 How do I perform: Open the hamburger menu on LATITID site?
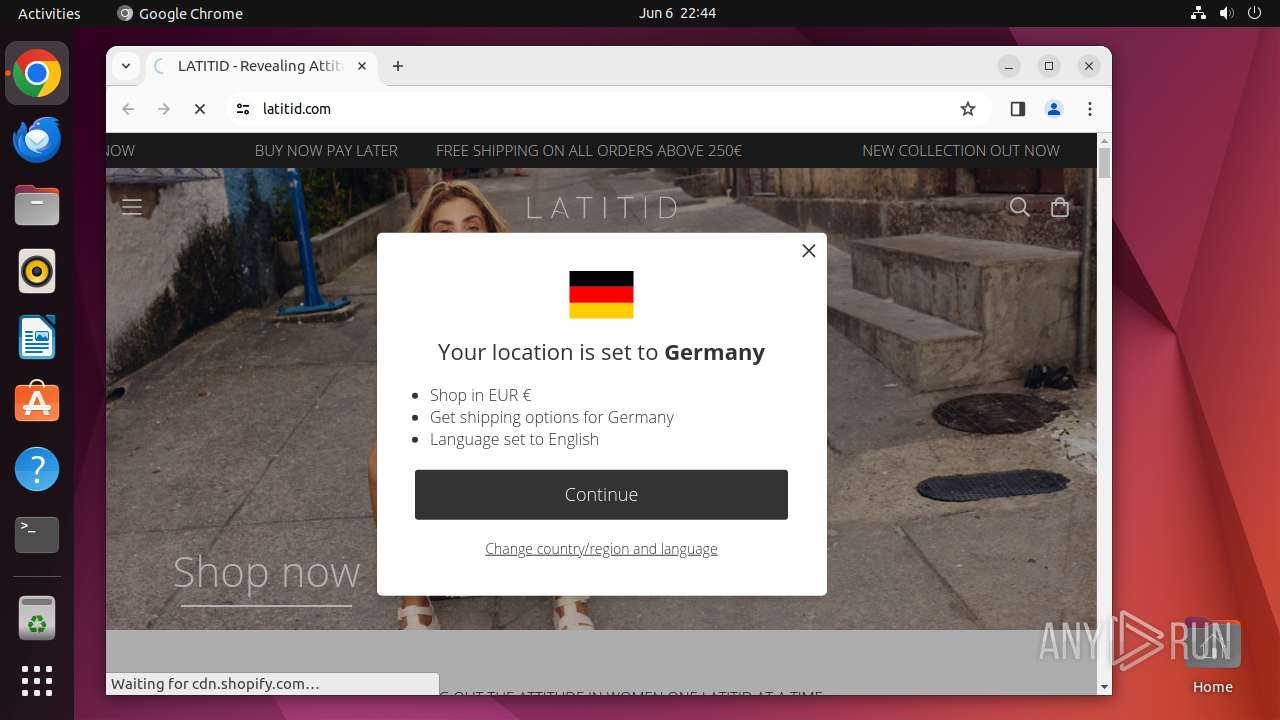(x=132, y=207)
